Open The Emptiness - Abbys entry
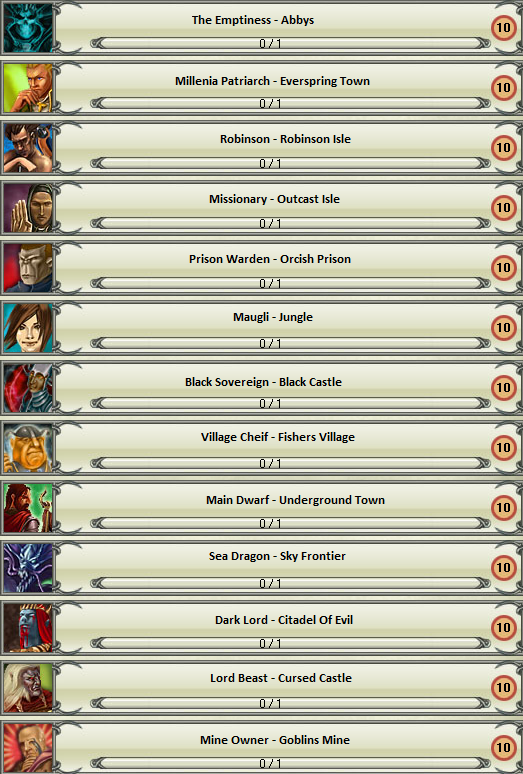Image resolution: width=523 pixels, height=774 pixels. pyautogui.click(x=262, y=28)
